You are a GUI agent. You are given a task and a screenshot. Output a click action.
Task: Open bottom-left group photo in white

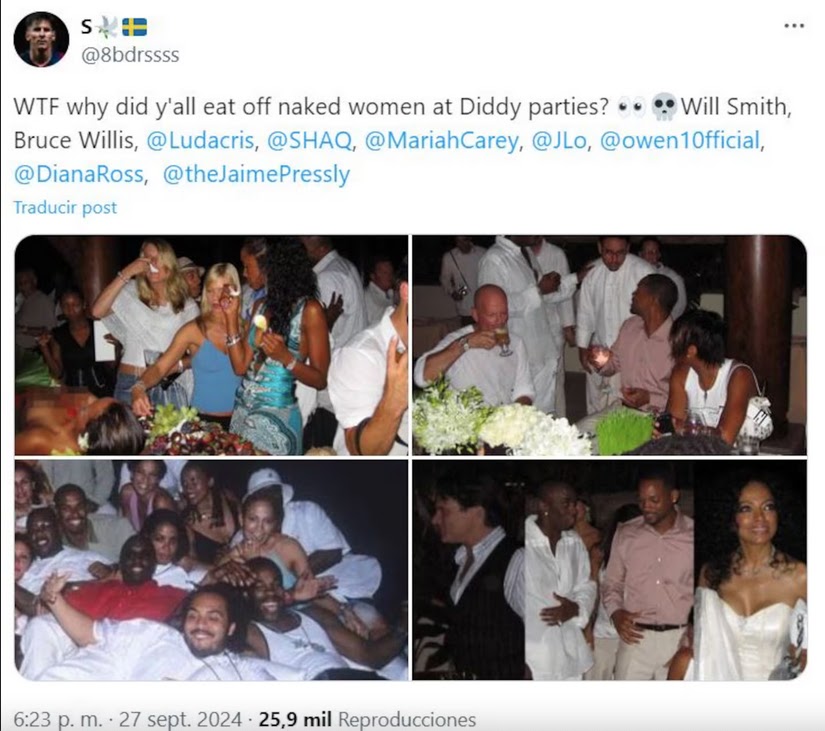coord(212,570)
